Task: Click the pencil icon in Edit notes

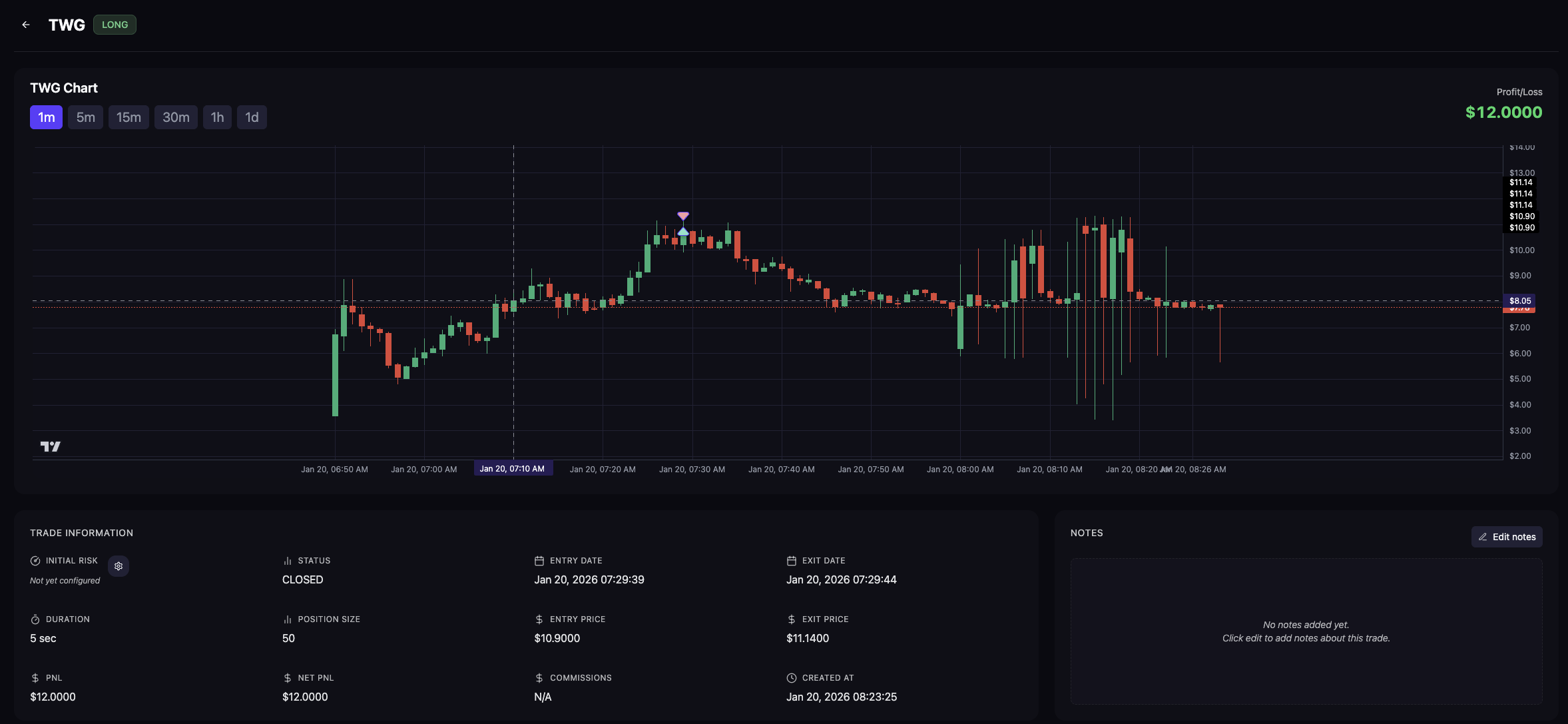Action: (x=1483, y=537)
